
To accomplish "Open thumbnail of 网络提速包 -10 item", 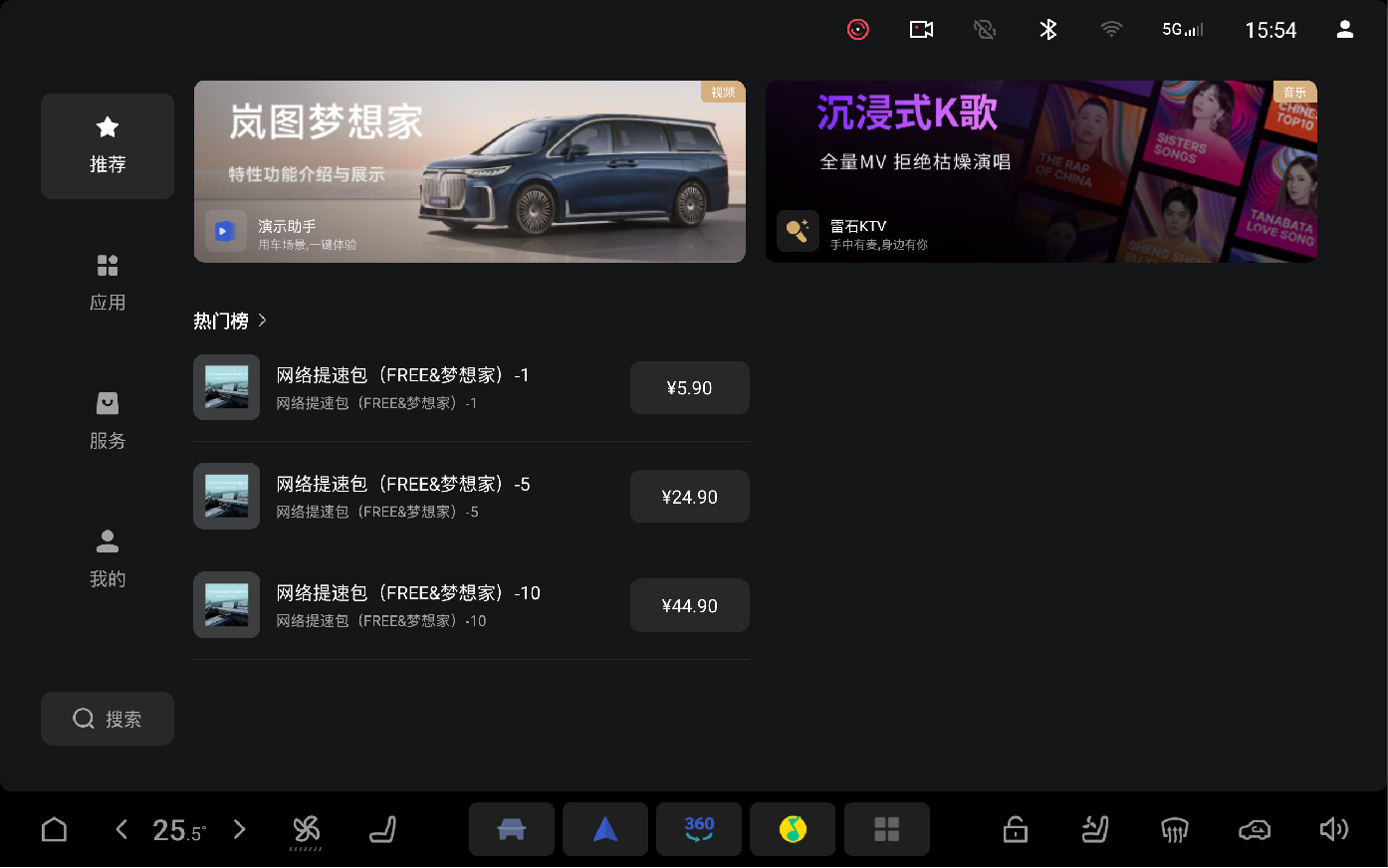I will point(227,604).
